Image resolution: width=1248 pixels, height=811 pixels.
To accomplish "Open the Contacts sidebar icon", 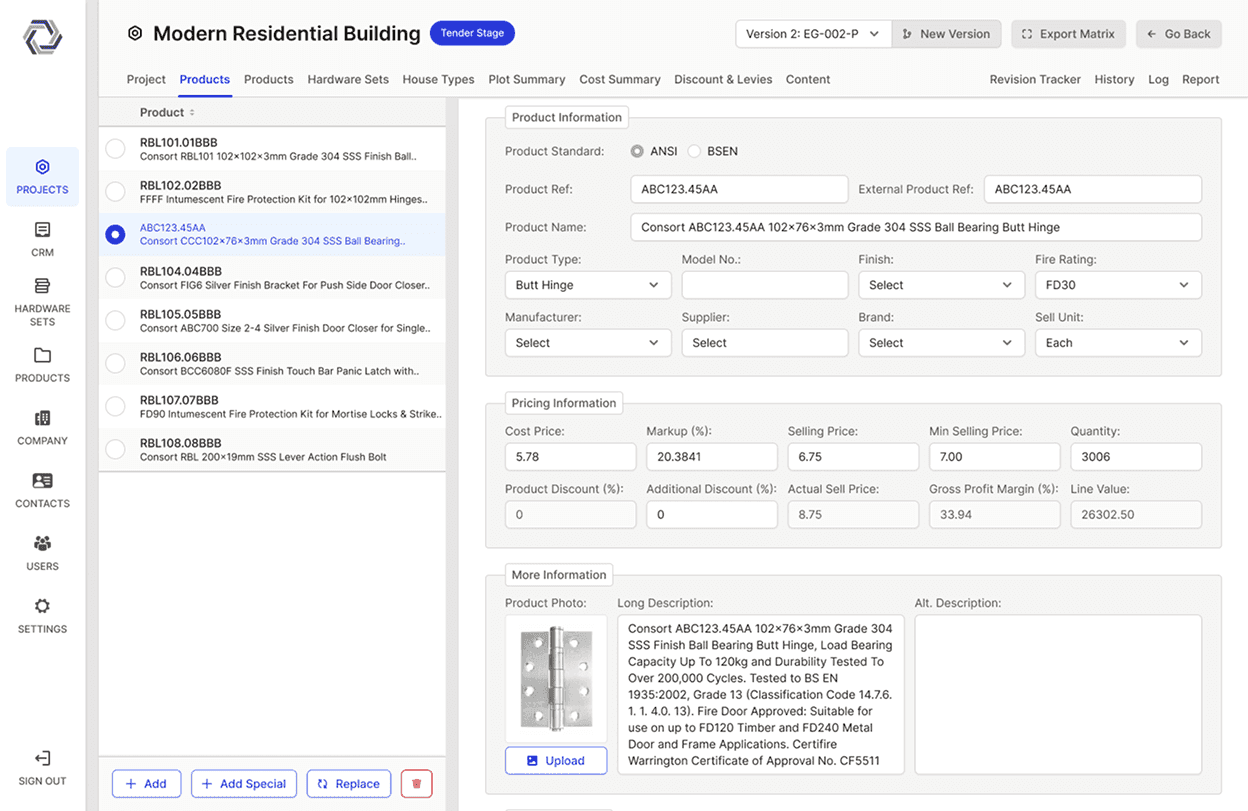I will pyautogui.click(x=42, y=481).
